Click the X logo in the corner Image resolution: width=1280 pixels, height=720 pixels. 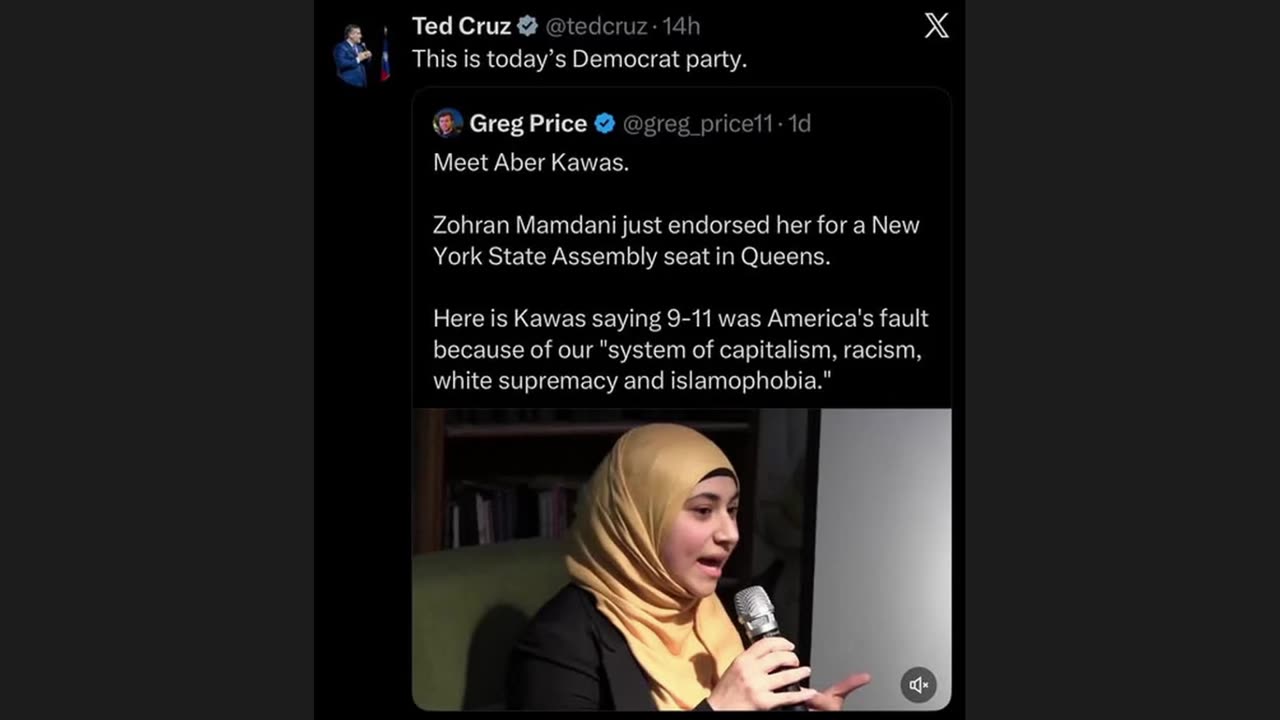tap(936, 26)
